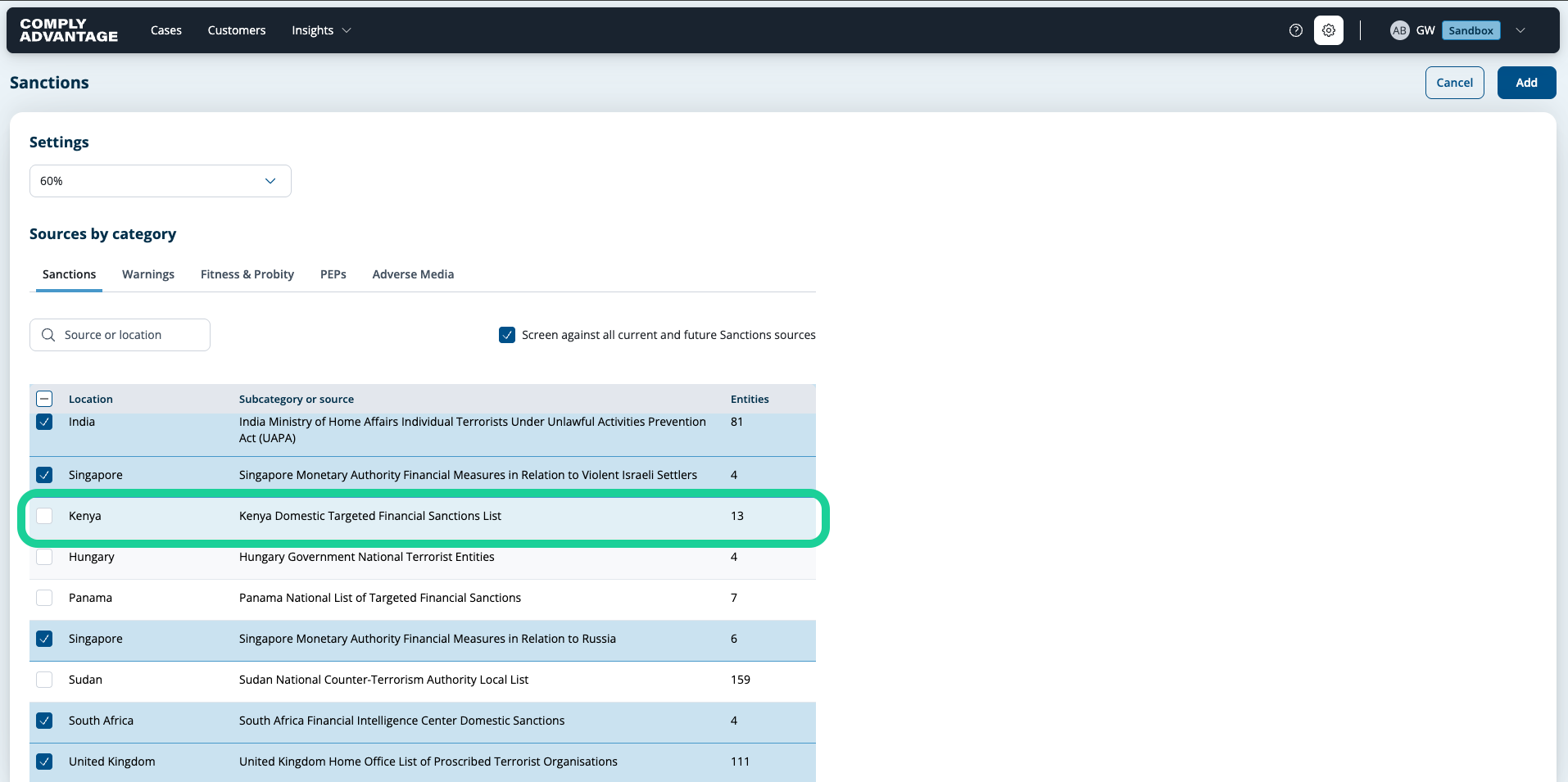This screenshot has width=1568, height=782.
Task: Uncheck the South Africa source checkbox
Action: [44, 721]
